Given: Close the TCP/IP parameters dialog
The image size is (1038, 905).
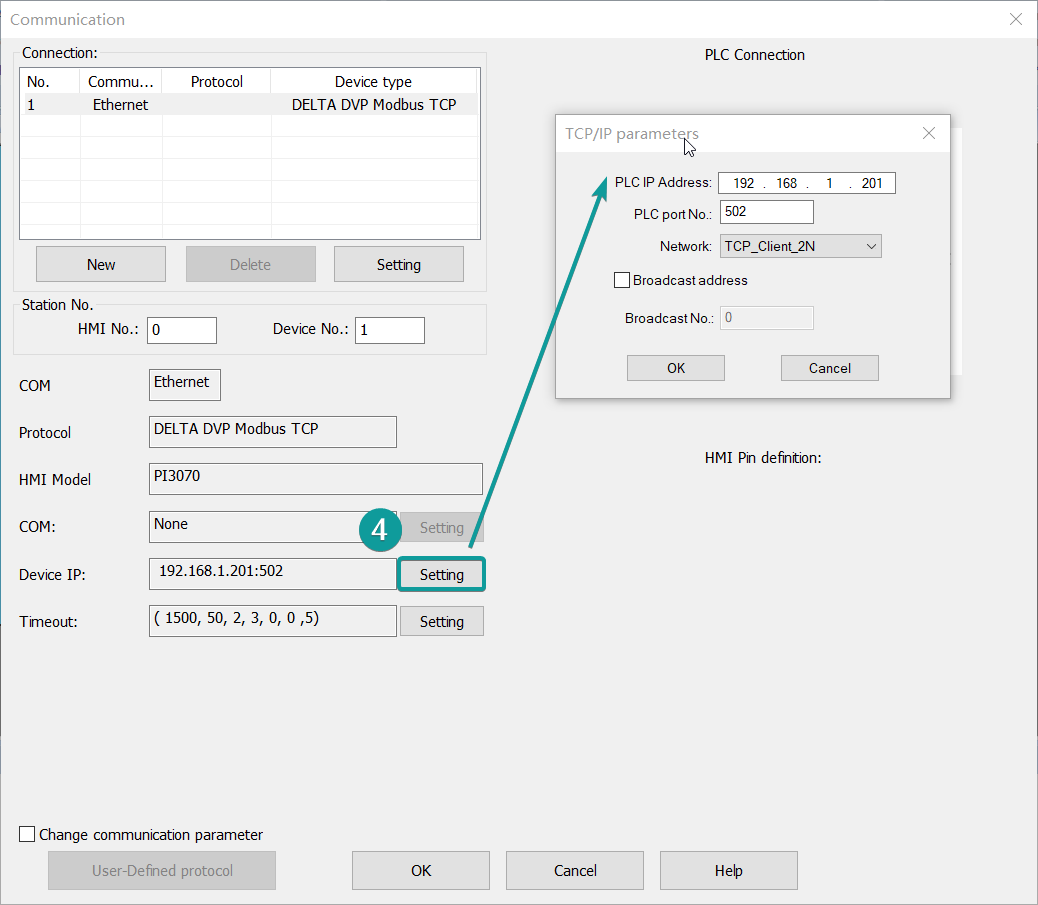Looking at the screenshot, I should point(928,133).
